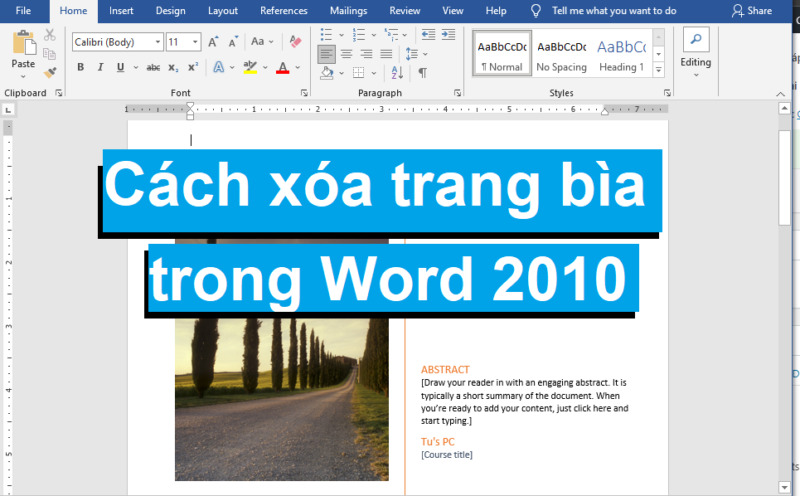Image resolution: width=800 pixels, height=496 pixels.
Task: Show paragraph marks with pilcrow icon
Action: [x=422, y=73]
